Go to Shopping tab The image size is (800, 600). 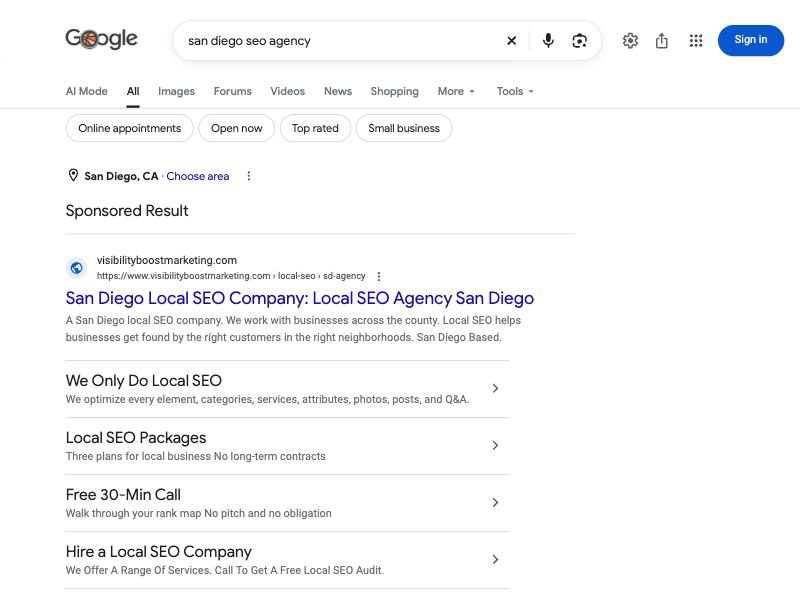coord(394,91)
